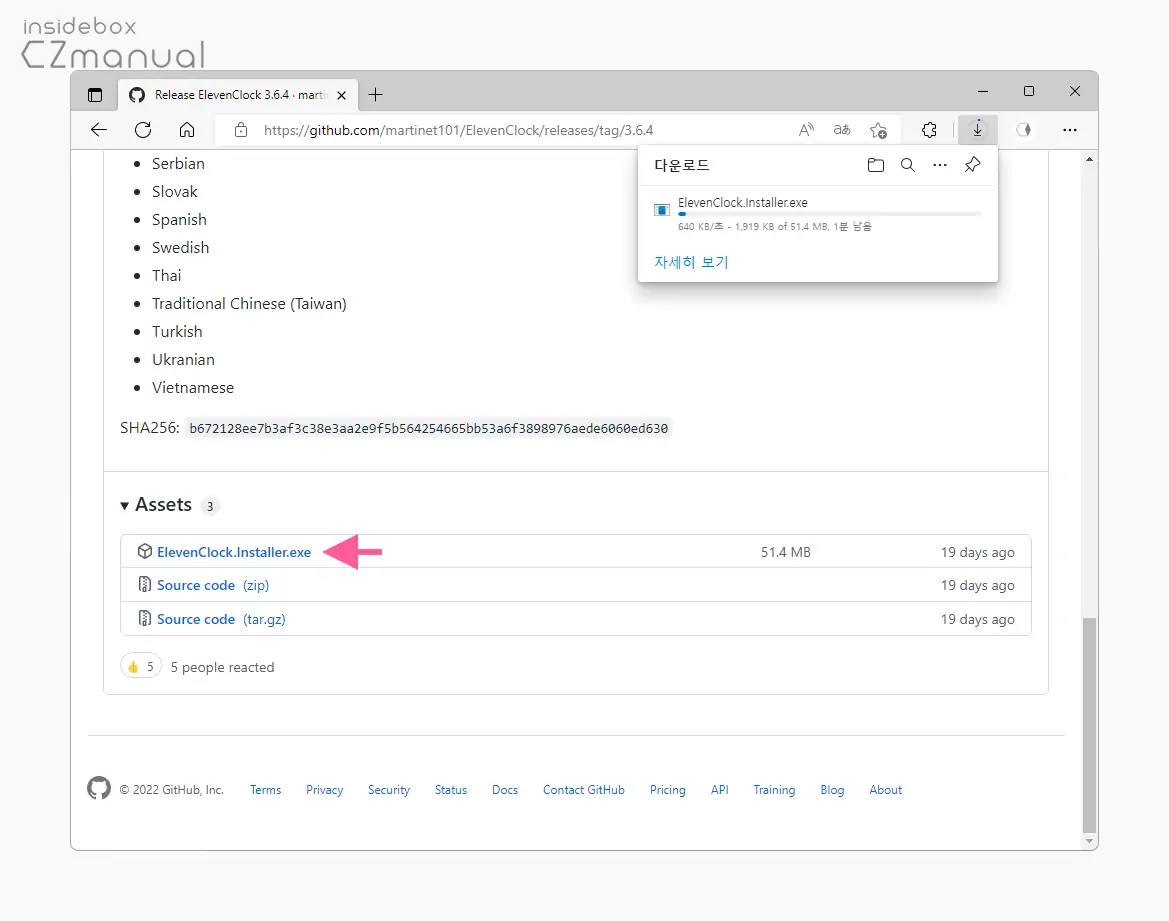1169x921 pixels.
Task: Go back to the previous page
Action: 99,130
